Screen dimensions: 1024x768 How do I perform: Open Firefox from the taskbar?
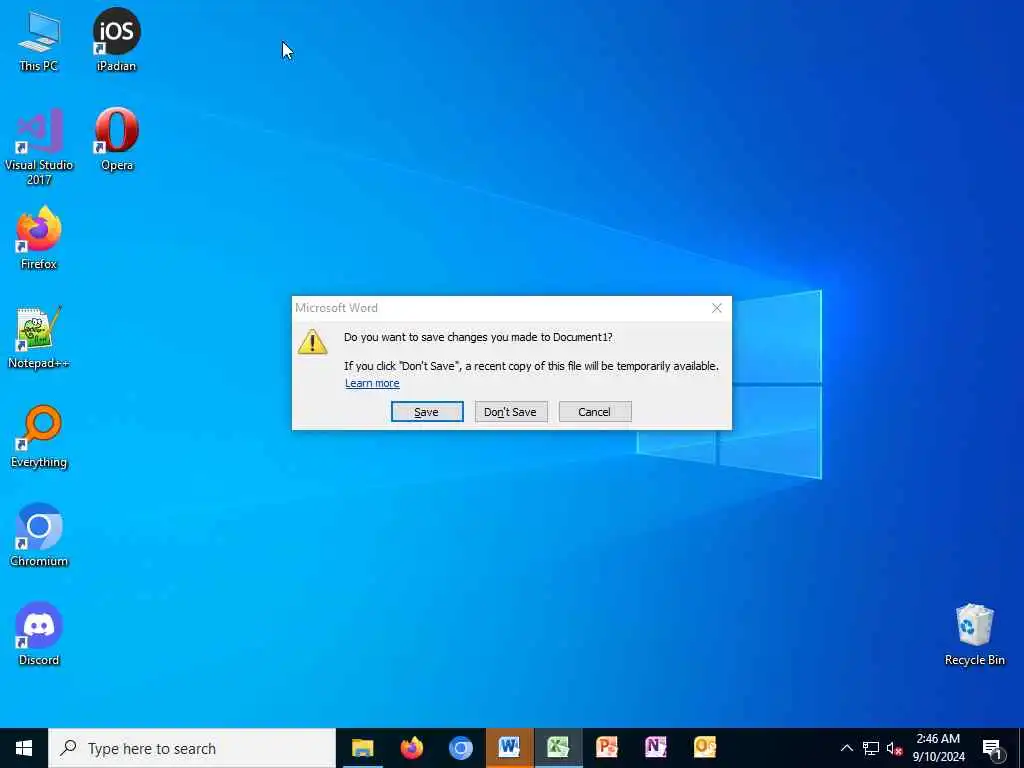(411, 748)
